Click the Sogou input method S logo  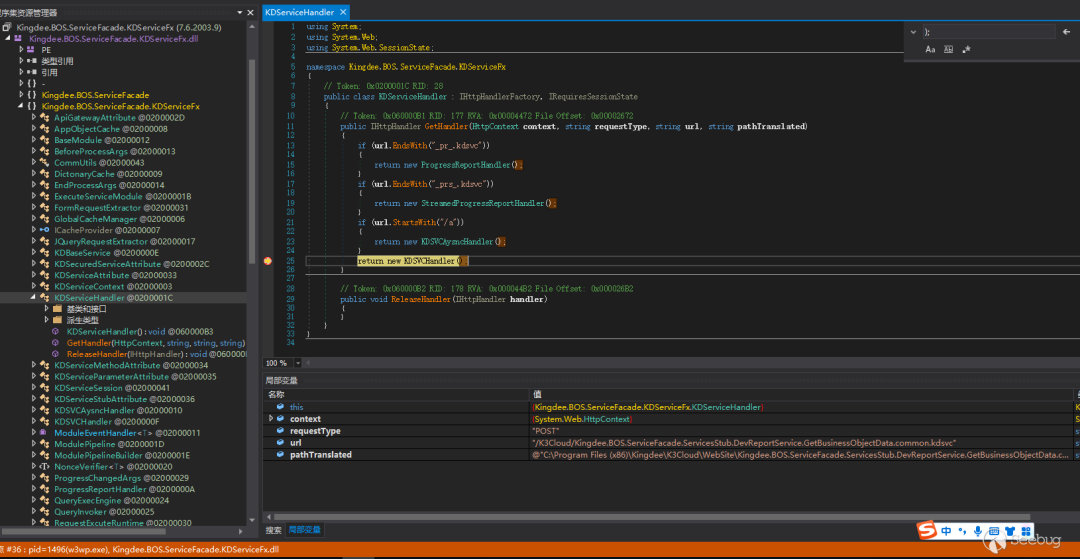point(928,531)
